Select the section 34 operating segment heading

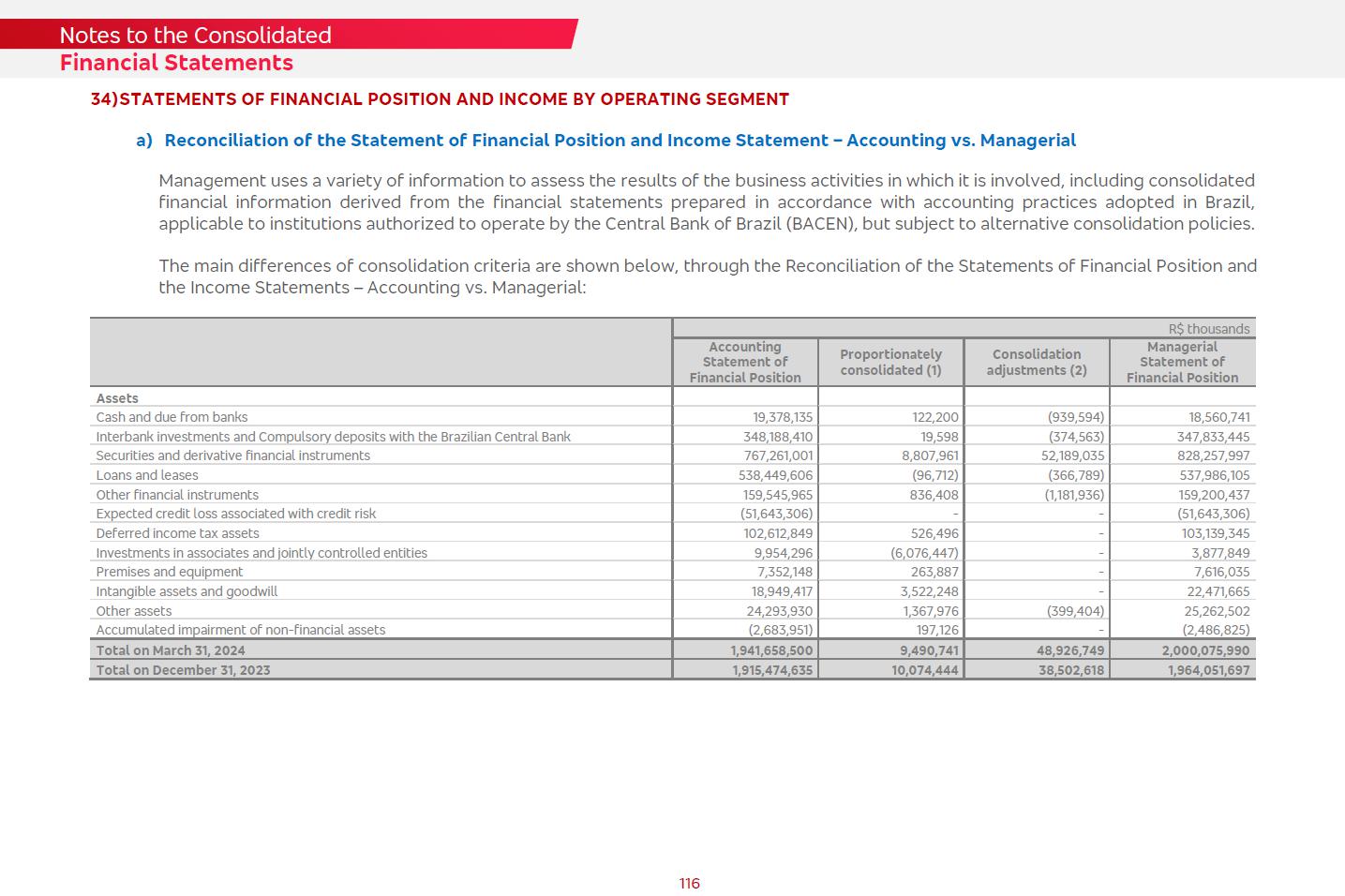440,99
